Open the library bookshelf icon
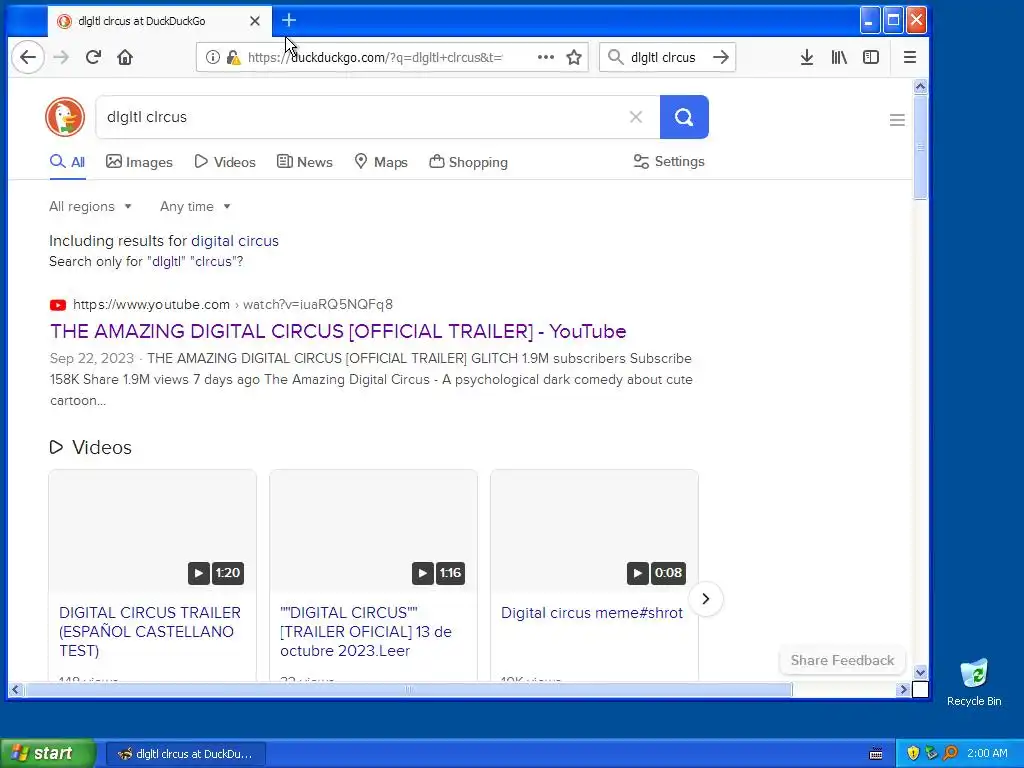 click(839, 57)
